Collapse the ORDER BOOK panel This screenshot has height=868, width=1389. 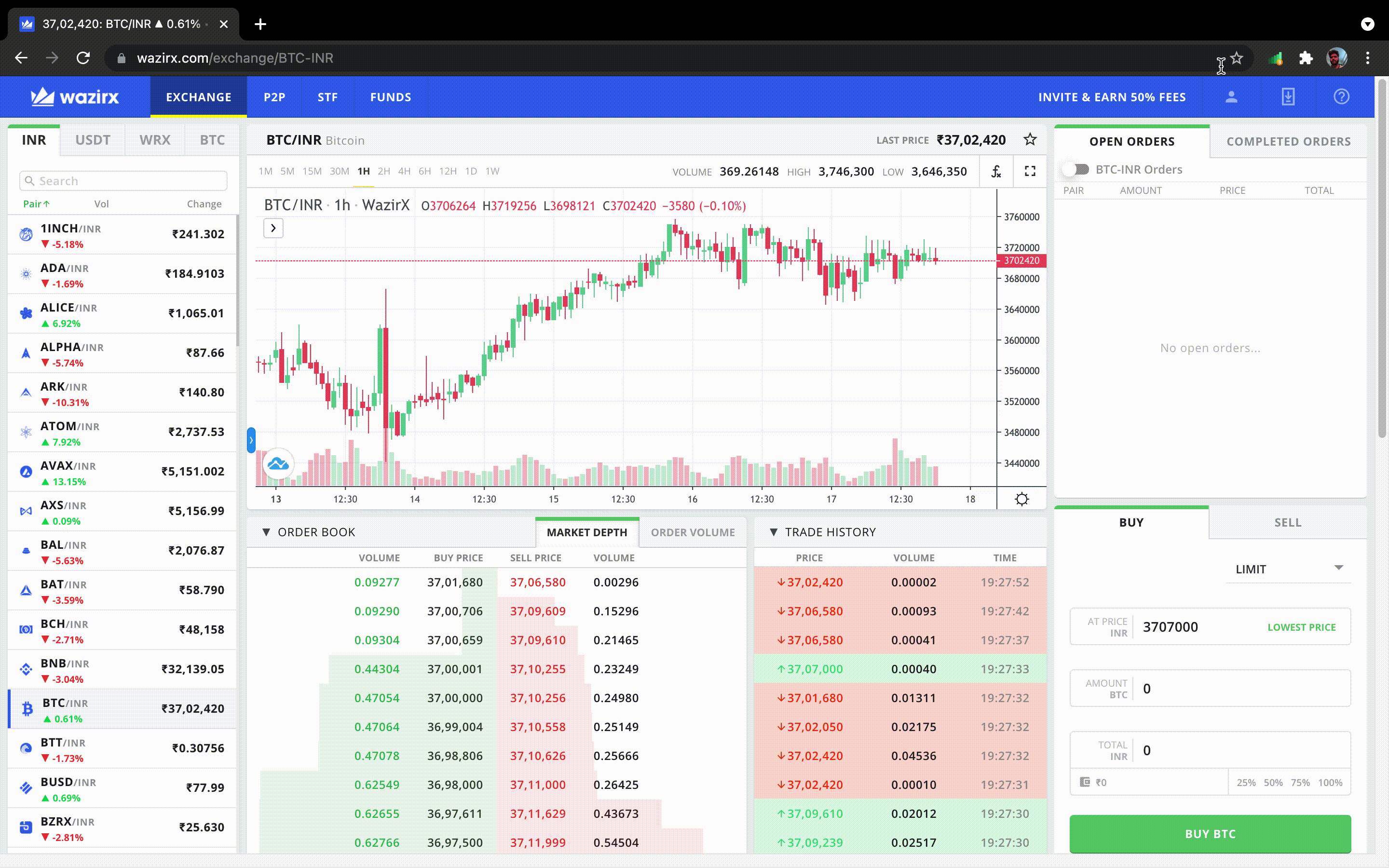(266, 532)
